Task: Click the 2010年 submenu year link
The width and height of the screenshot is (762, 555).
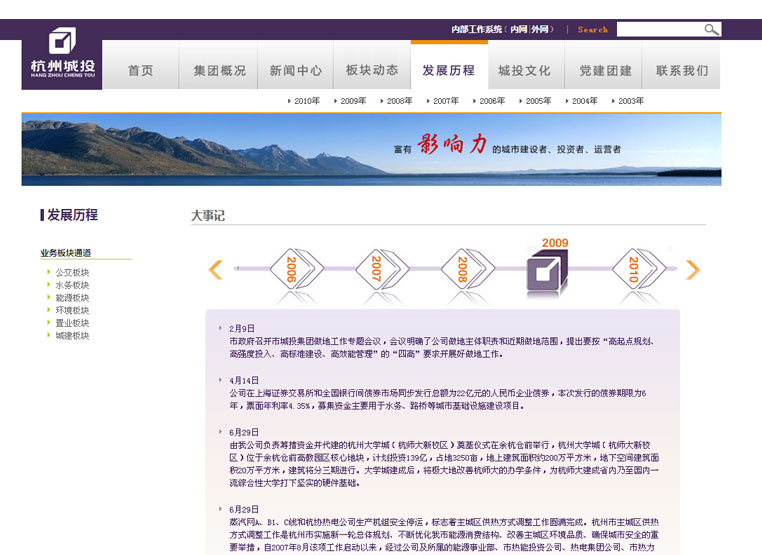Action: tap(306, 101)
